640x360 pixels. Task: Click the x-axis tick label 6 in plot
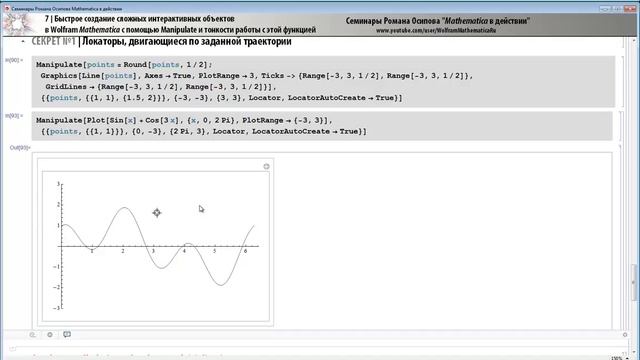(x=245, y=251)
